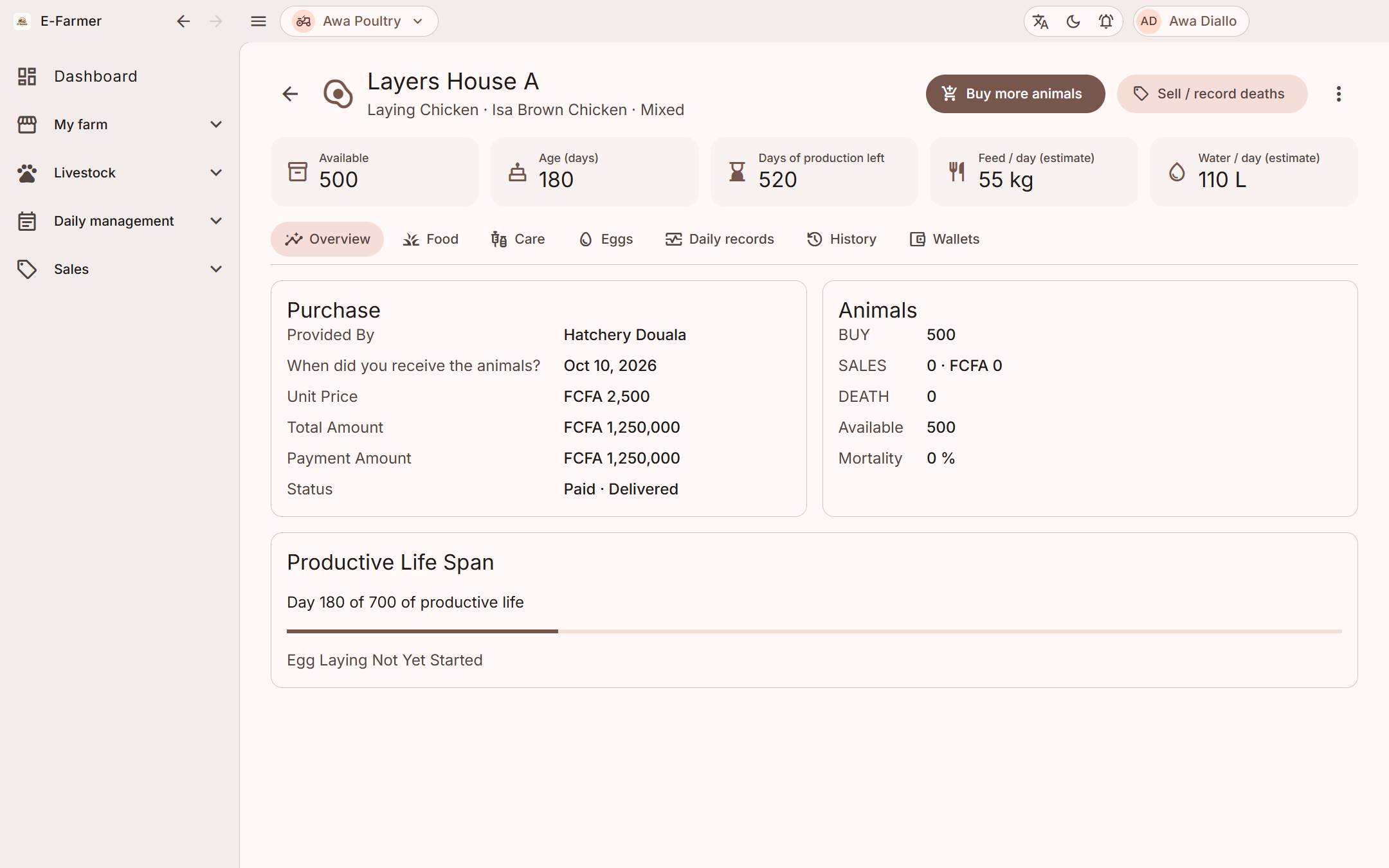1389x868 pixels.
Task: Click the Hatchery Douala provider text
Action: pyautogui.click(x=625, y=335)
